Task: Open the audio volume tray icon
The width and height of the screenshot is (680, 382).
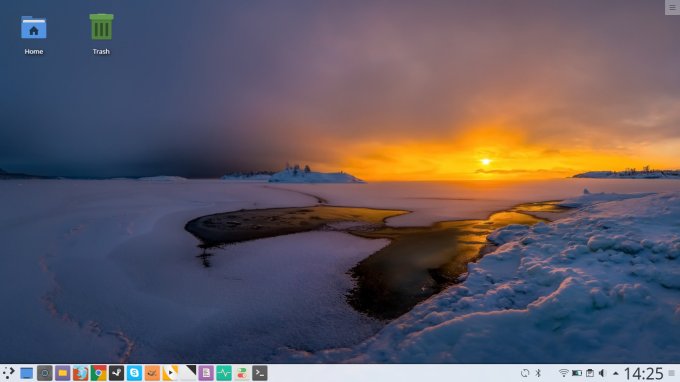Action: pos(602,373)
